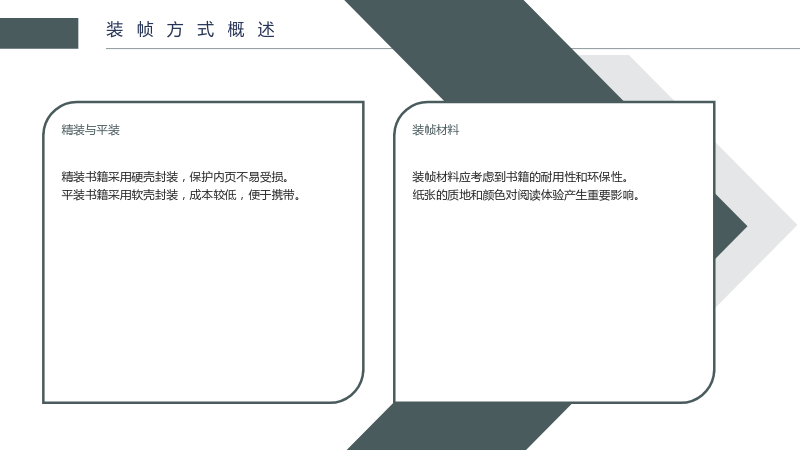
Task: Select the dark diagonal band at bottom
Action: coord(459,427)
